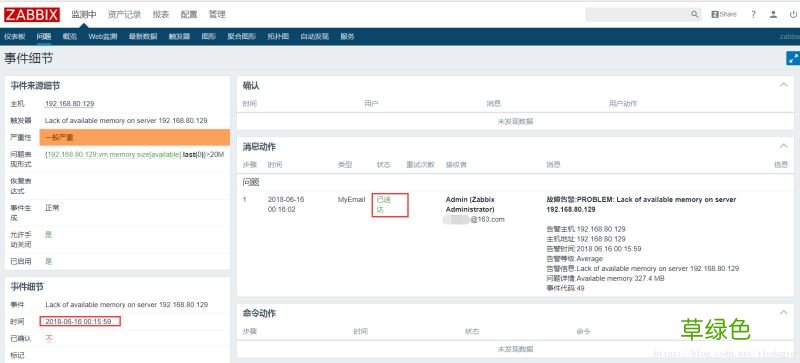Open the 监测中 top menu
The width and height of the screenshot is (800, 363).
[84, 14]
